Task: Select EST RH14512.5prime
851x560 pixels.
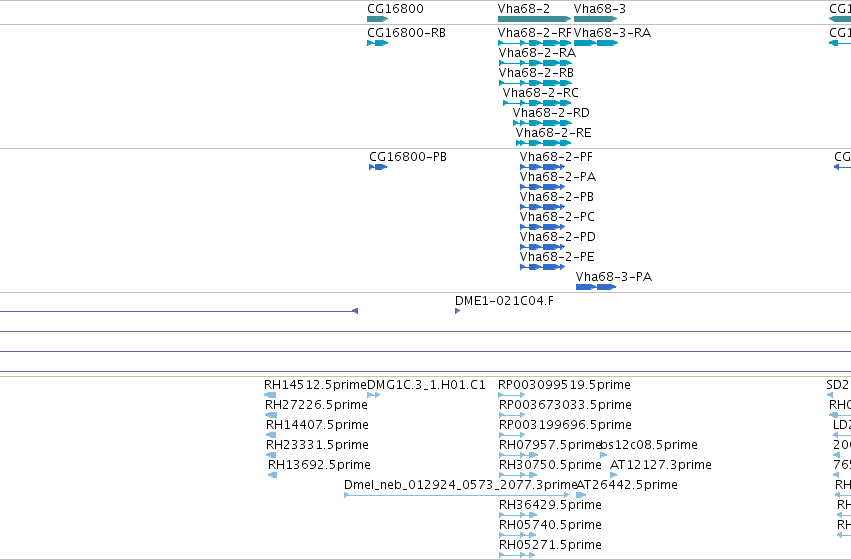Action: pyautogui.click(x=270, y=395)
